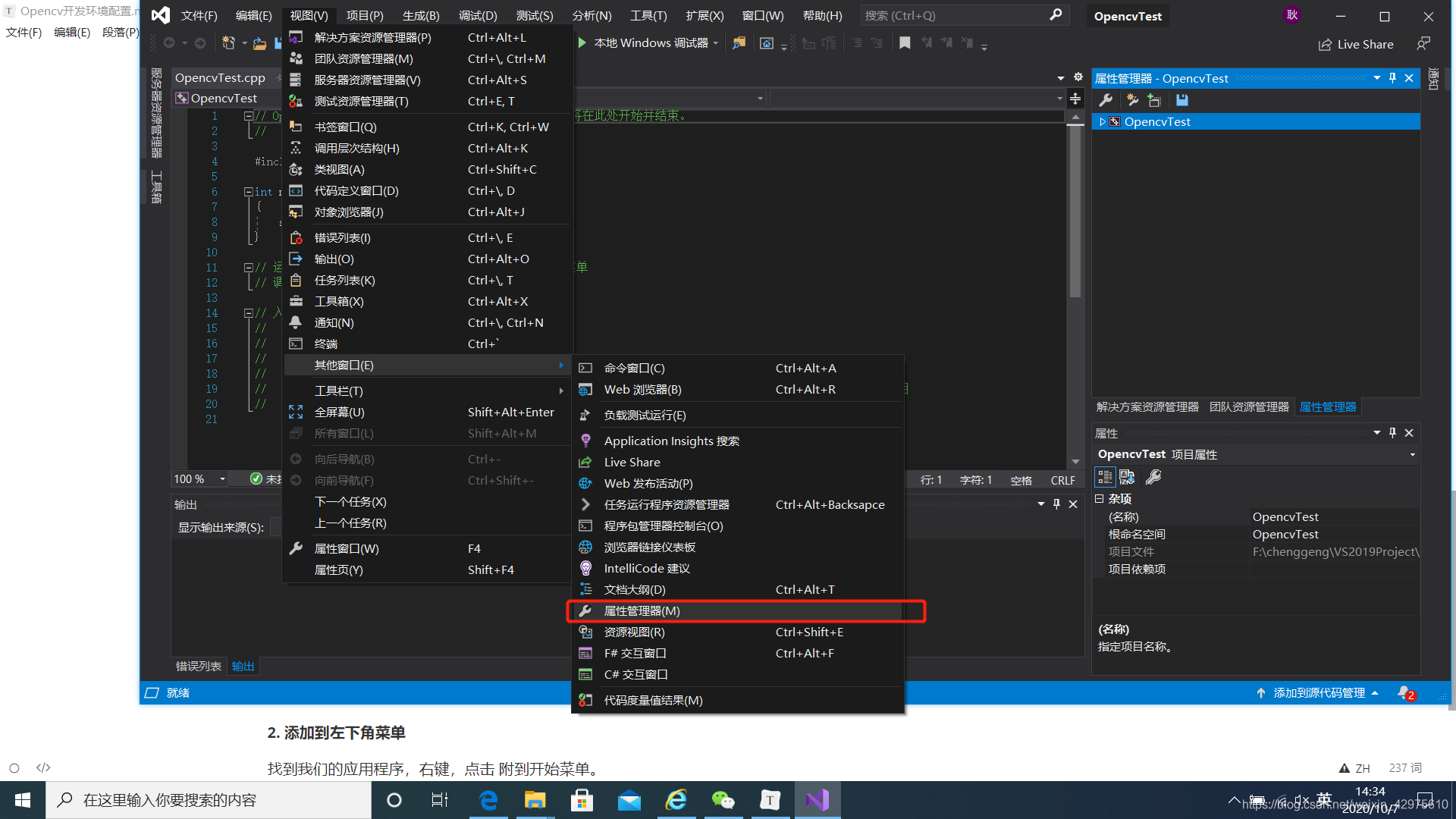The width and height of the screenshot is (1456, 819).
Task: Switch to 解决方案资源管理器 tab
Action: pyautogui.click(x=1147, y=407)
